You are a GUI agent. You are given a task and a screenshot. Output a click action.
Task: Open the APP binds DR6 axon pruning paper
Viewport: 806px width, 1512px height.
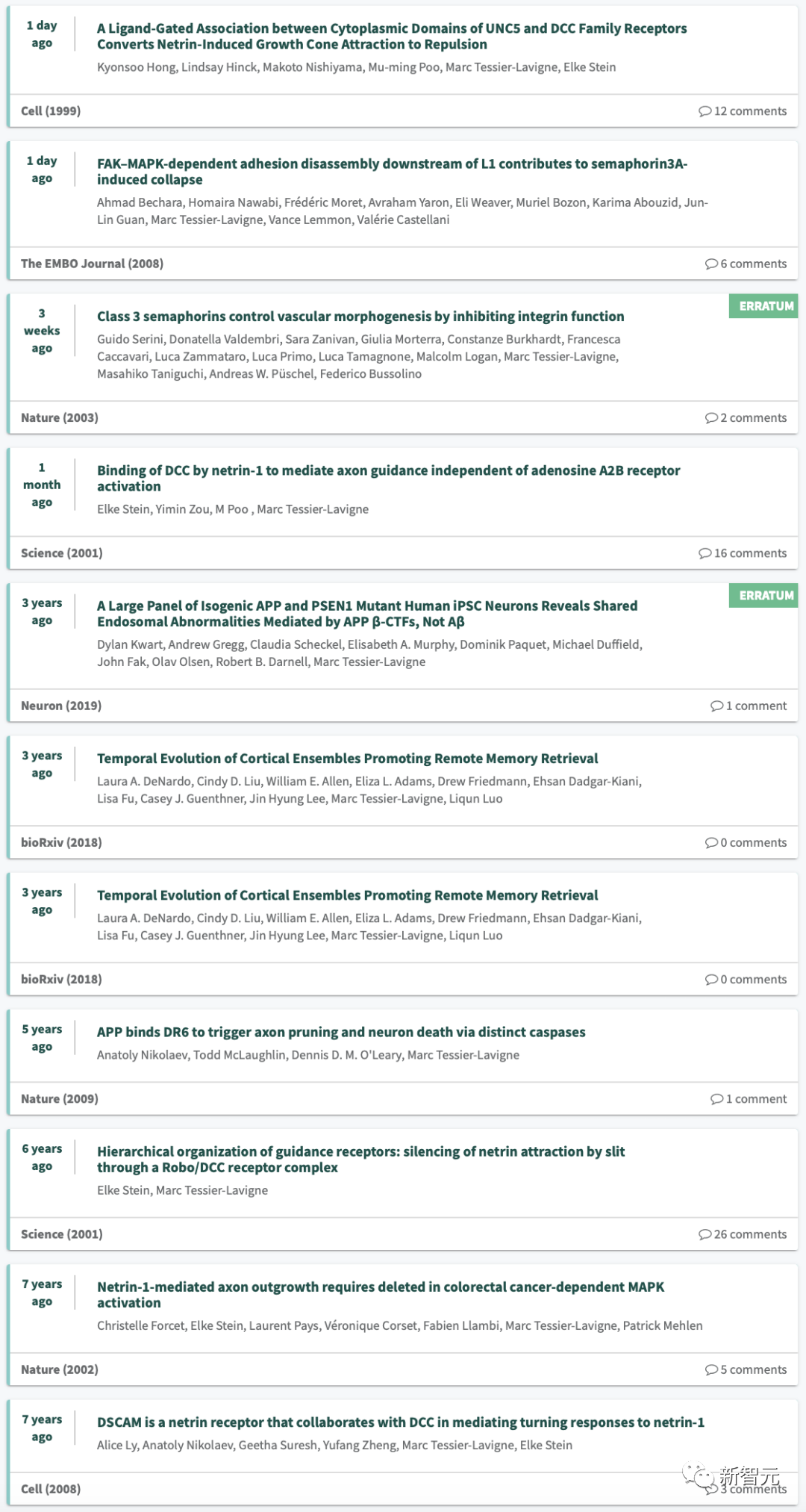coord(341,1032)
